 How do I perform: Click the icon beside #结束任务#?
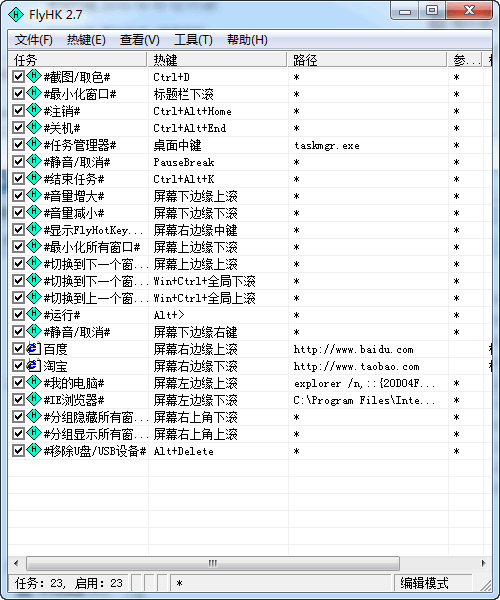pos(34,178)
